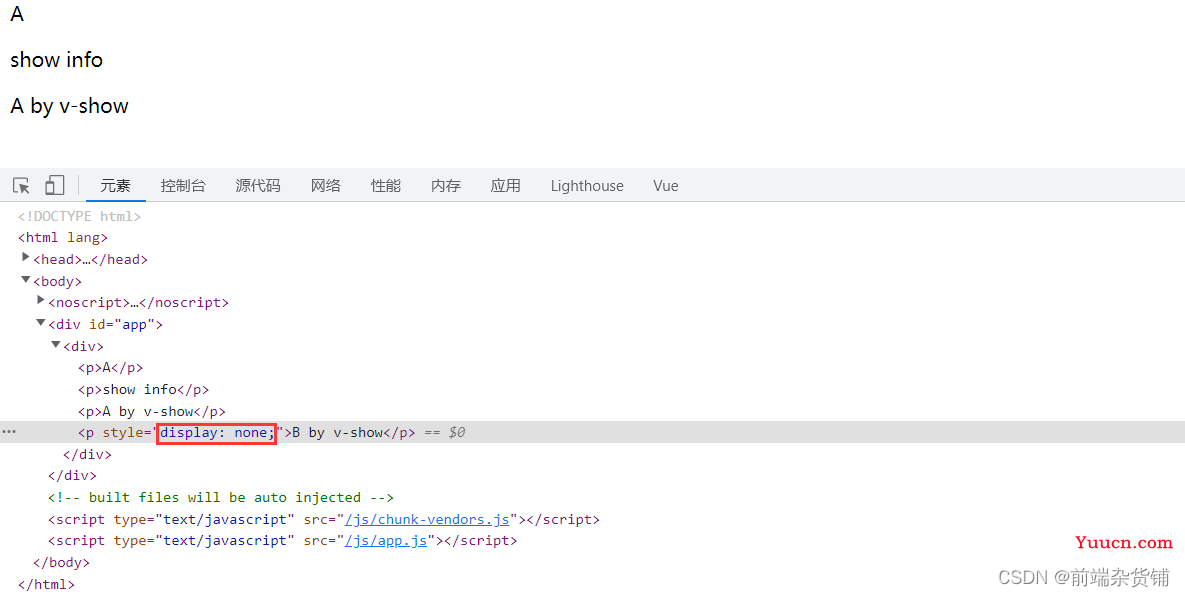Image resolution: width=1185 pixels, height=597 pixels.
Task: Expand the noscript element node
Action: tap(41, 301)
